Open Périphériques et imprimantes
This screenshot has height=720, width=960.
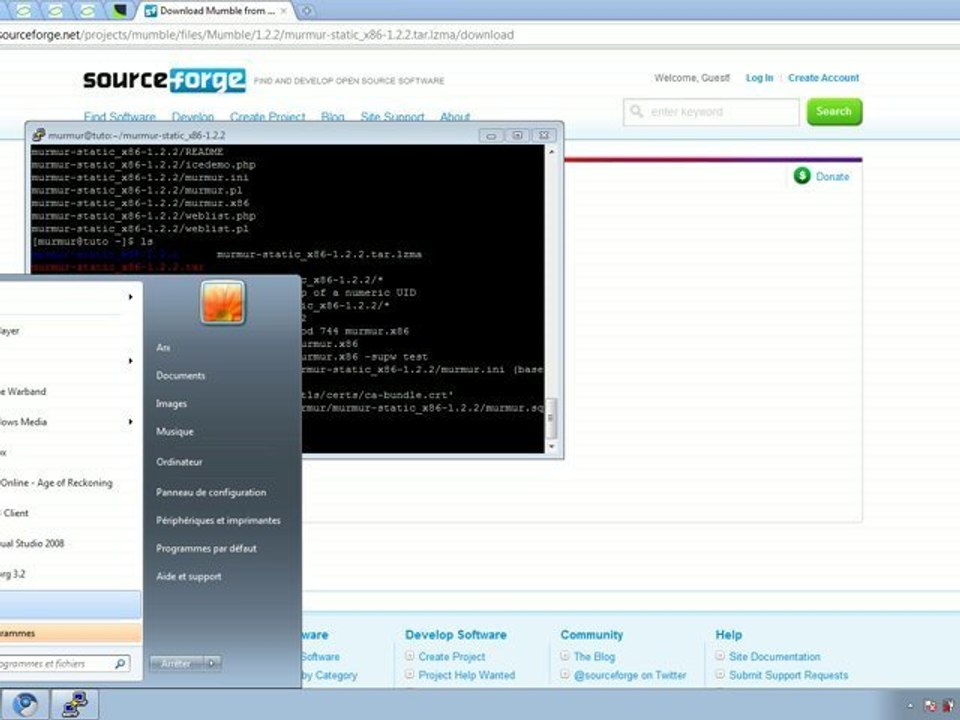218,520
